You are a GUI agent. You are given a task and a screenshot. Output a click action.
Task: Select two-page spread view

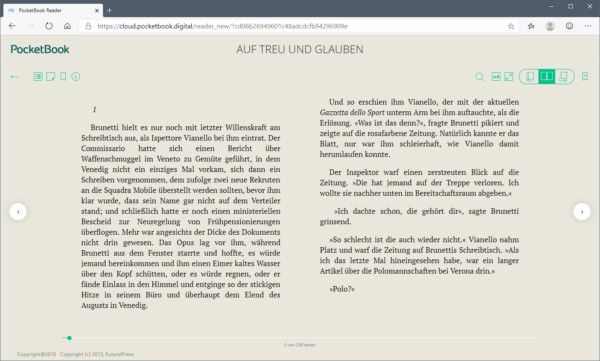pos(546,77)
